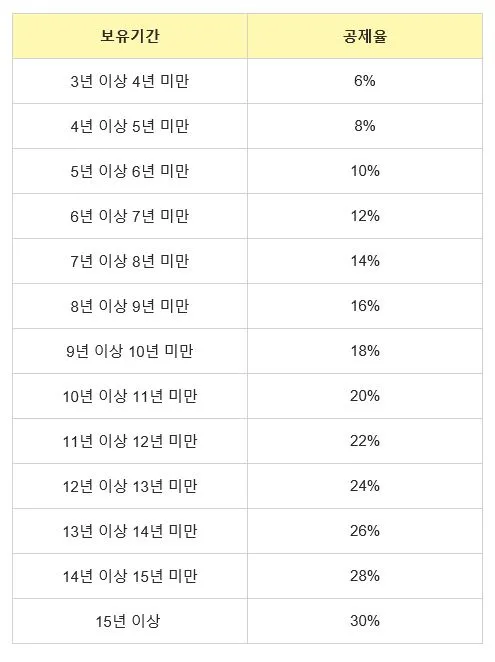The image size is (495, 662).
Task: Click the 4년 이상 5년 미만 row
Action: 248,126
